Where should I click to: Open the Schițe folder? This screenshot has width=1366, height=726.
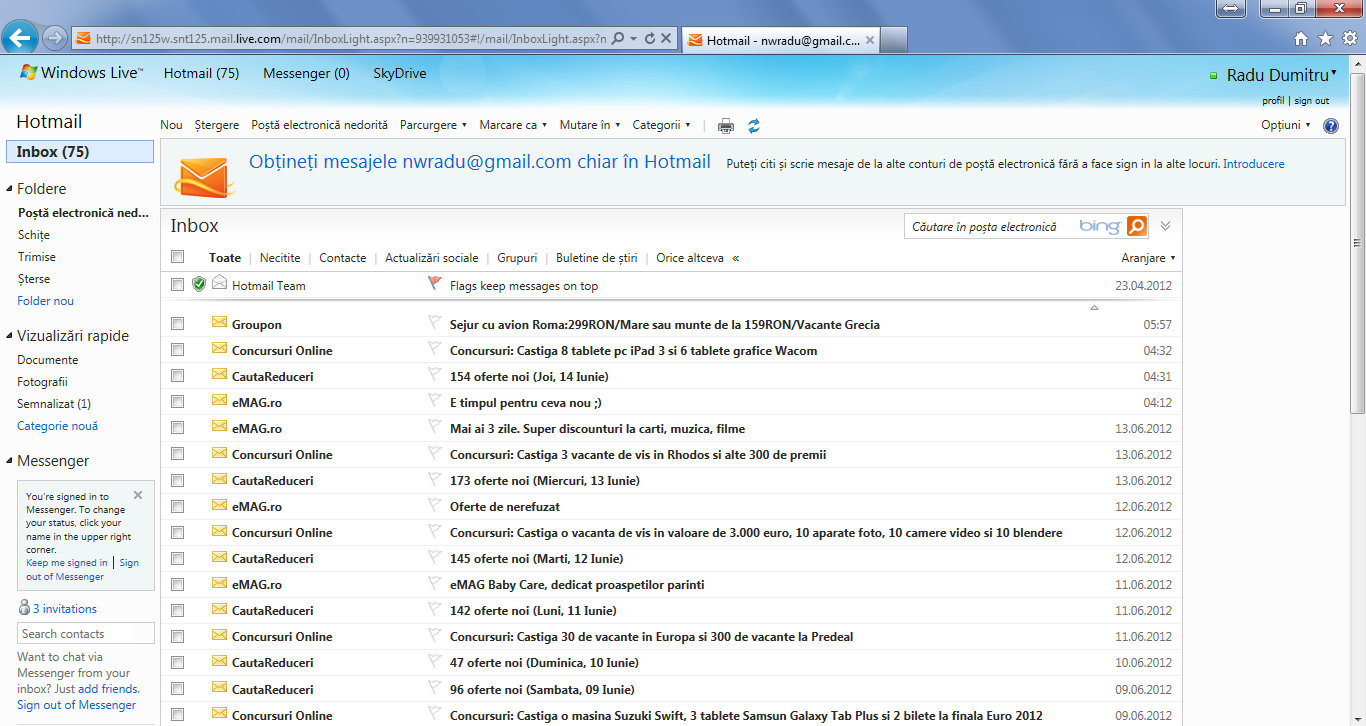pos(33,235)
